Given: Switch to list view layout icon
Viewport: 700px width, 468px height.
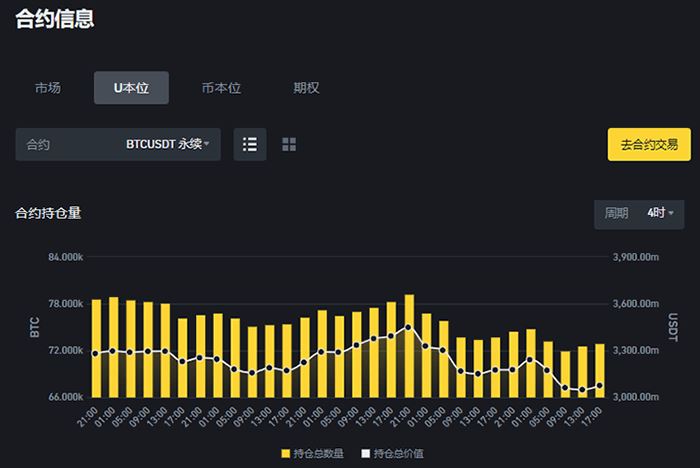Looking at the screenshot, I should click(x=250, y=145).
